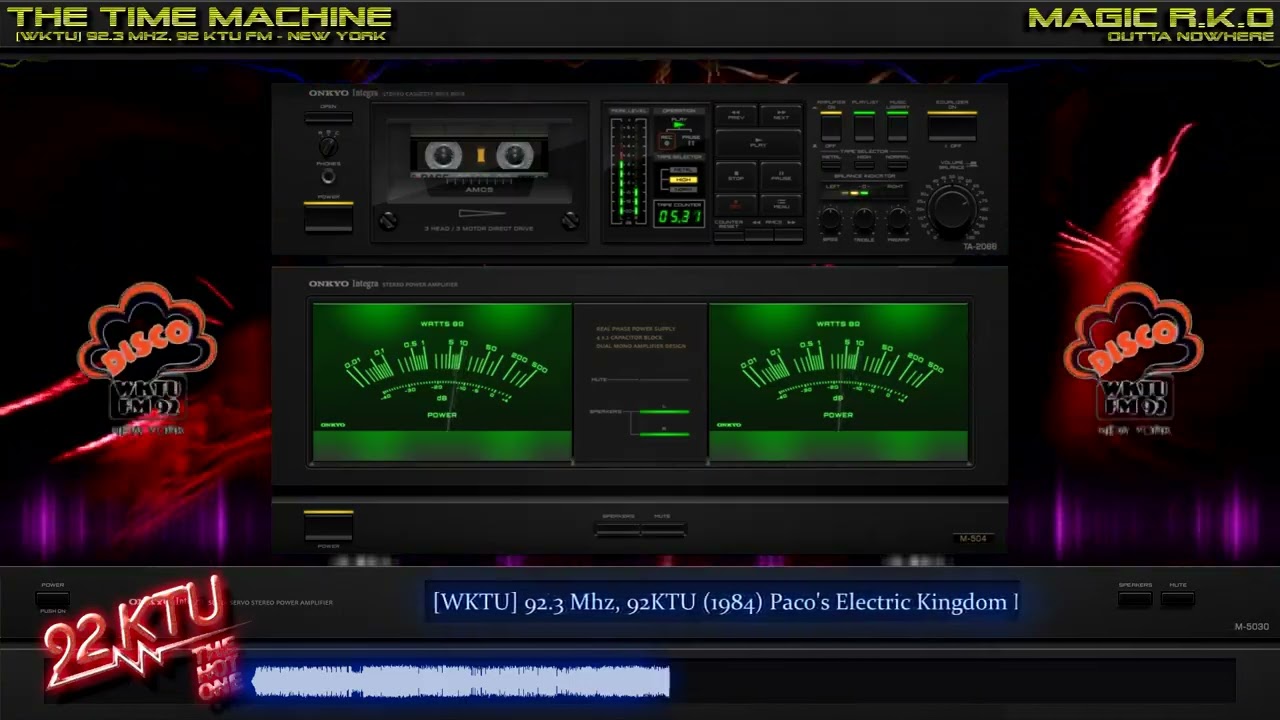Screen dimensions: 1280x720
Task: Click the Treble knob
Action: [864, 218]
